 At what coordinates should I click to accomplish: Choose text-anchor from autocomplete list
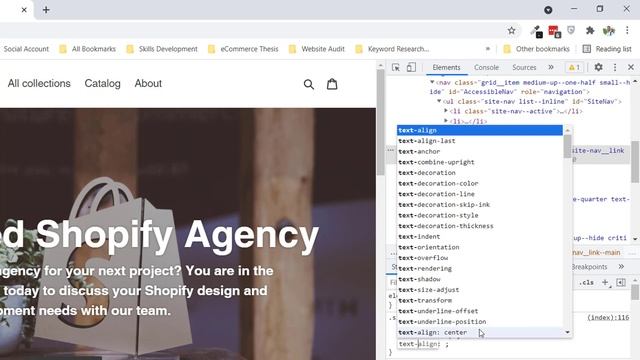pos(480,151)
